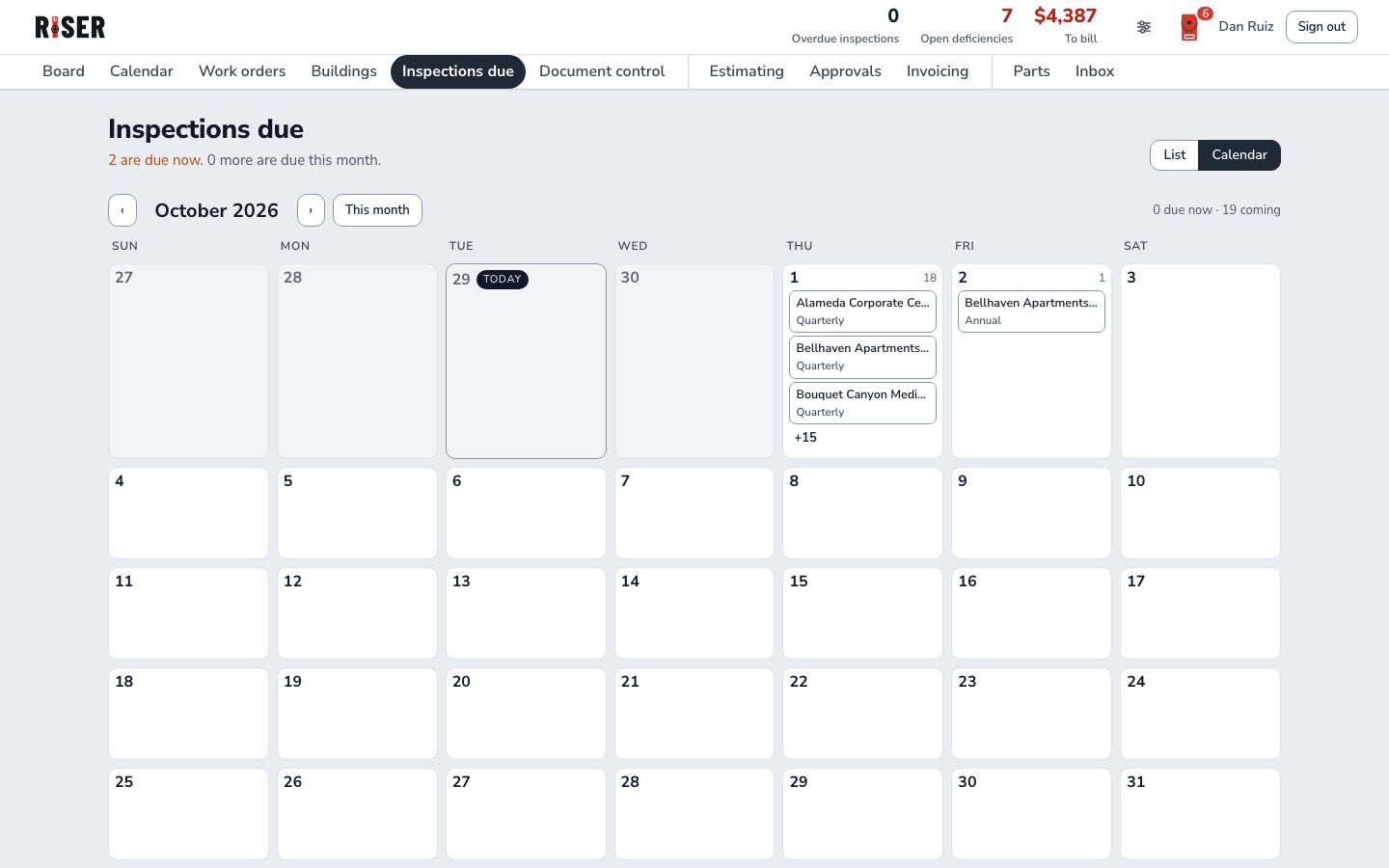Viewport: 1389px width, 868px height.
Task: Select the Inspections due tab
Action: point(458,71)
